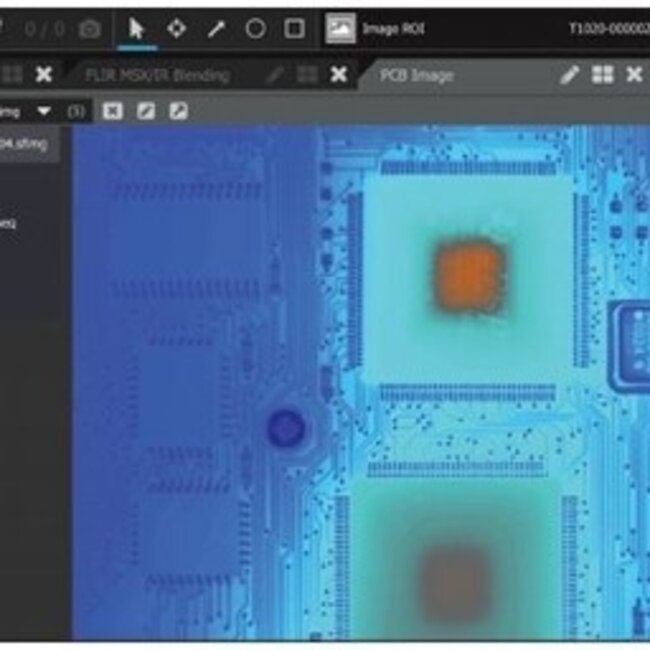Open the FLIR MSX/IR Blending tab

pos(158,75)
